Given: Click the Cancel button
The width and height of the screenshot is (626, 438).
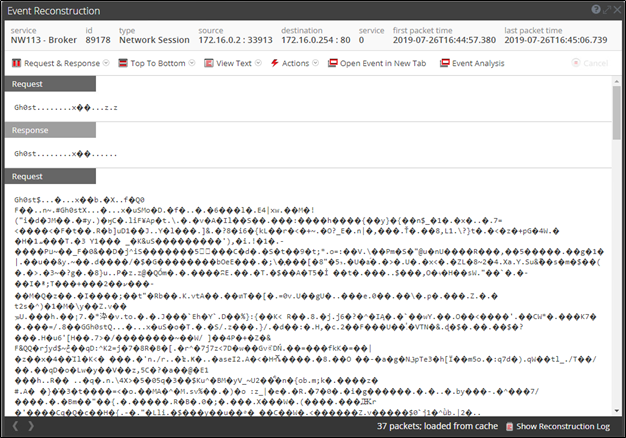Looking at the screenshot, I should [590, 63].
